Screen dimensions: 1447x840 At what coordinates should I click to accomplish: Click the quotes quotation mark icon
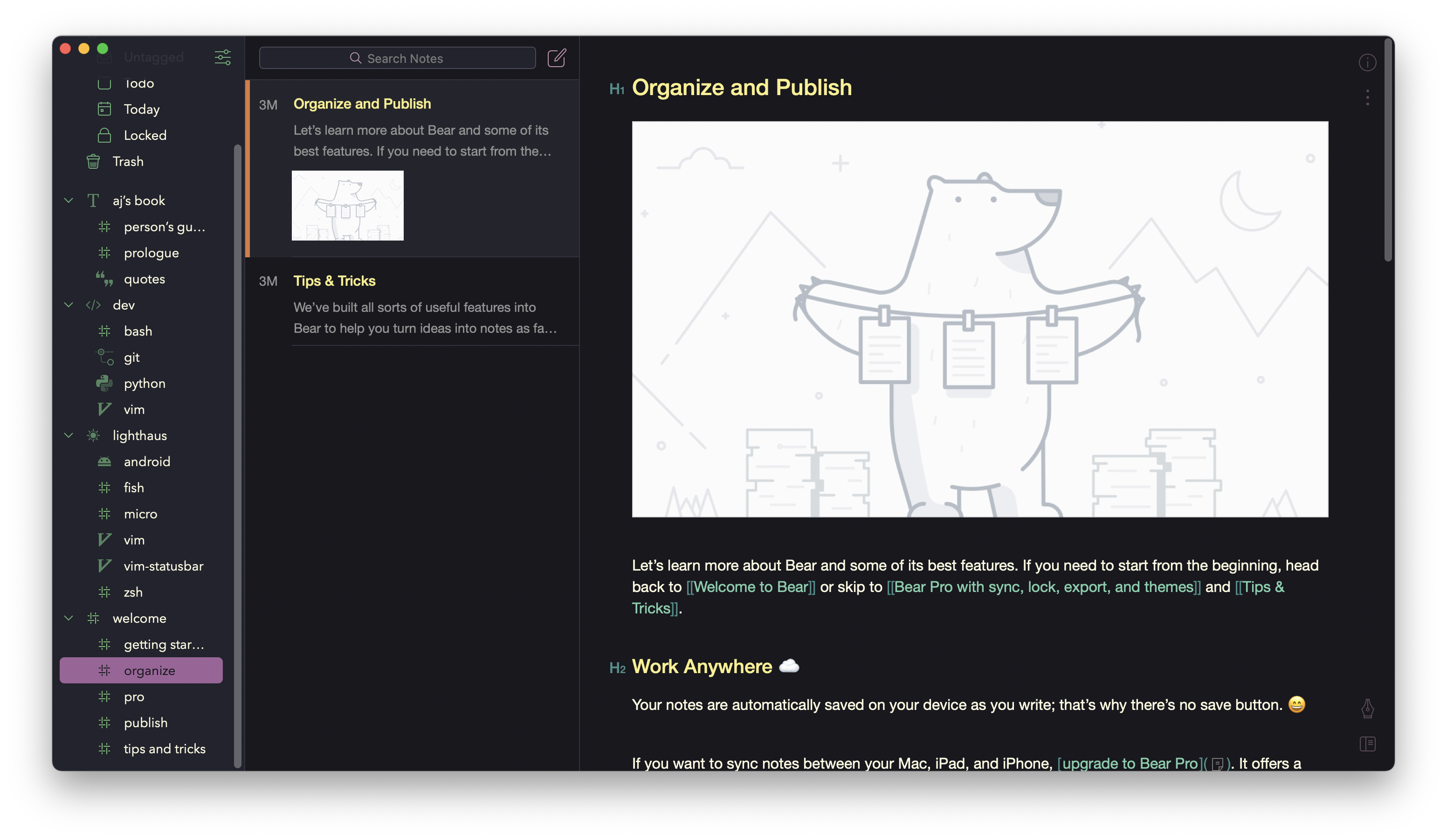coord(104,279)
